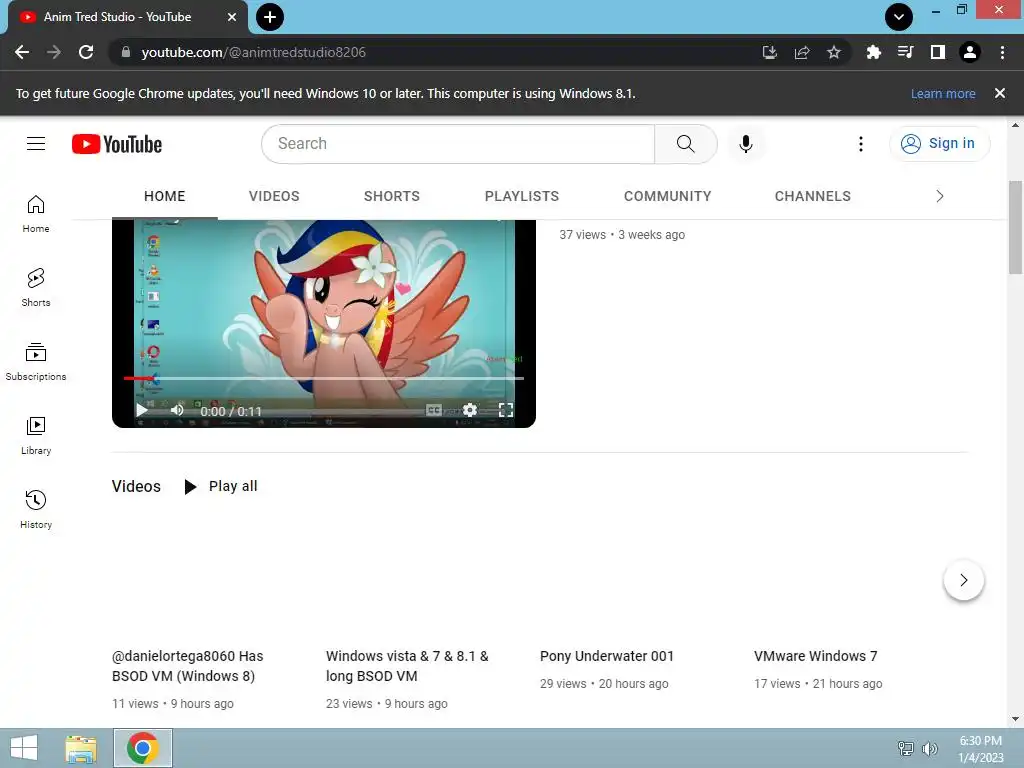Open the video '@danielortega8060 Has BSOD VM (Windows 8)'
The image size is (1024, 768).
coord(187,665)
